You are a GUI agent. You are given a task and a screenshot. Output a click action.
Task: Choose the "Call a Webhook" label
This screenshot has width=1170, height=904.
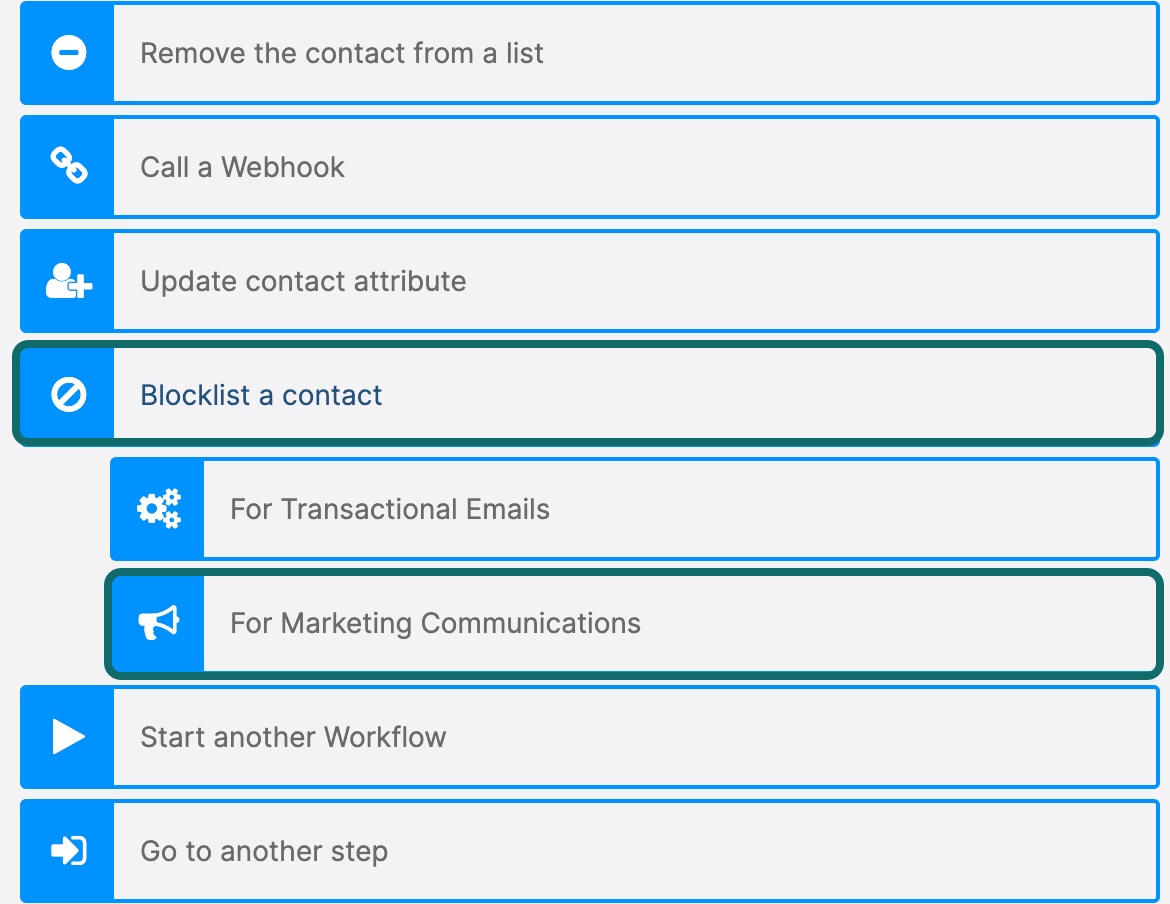pos(242,167)
